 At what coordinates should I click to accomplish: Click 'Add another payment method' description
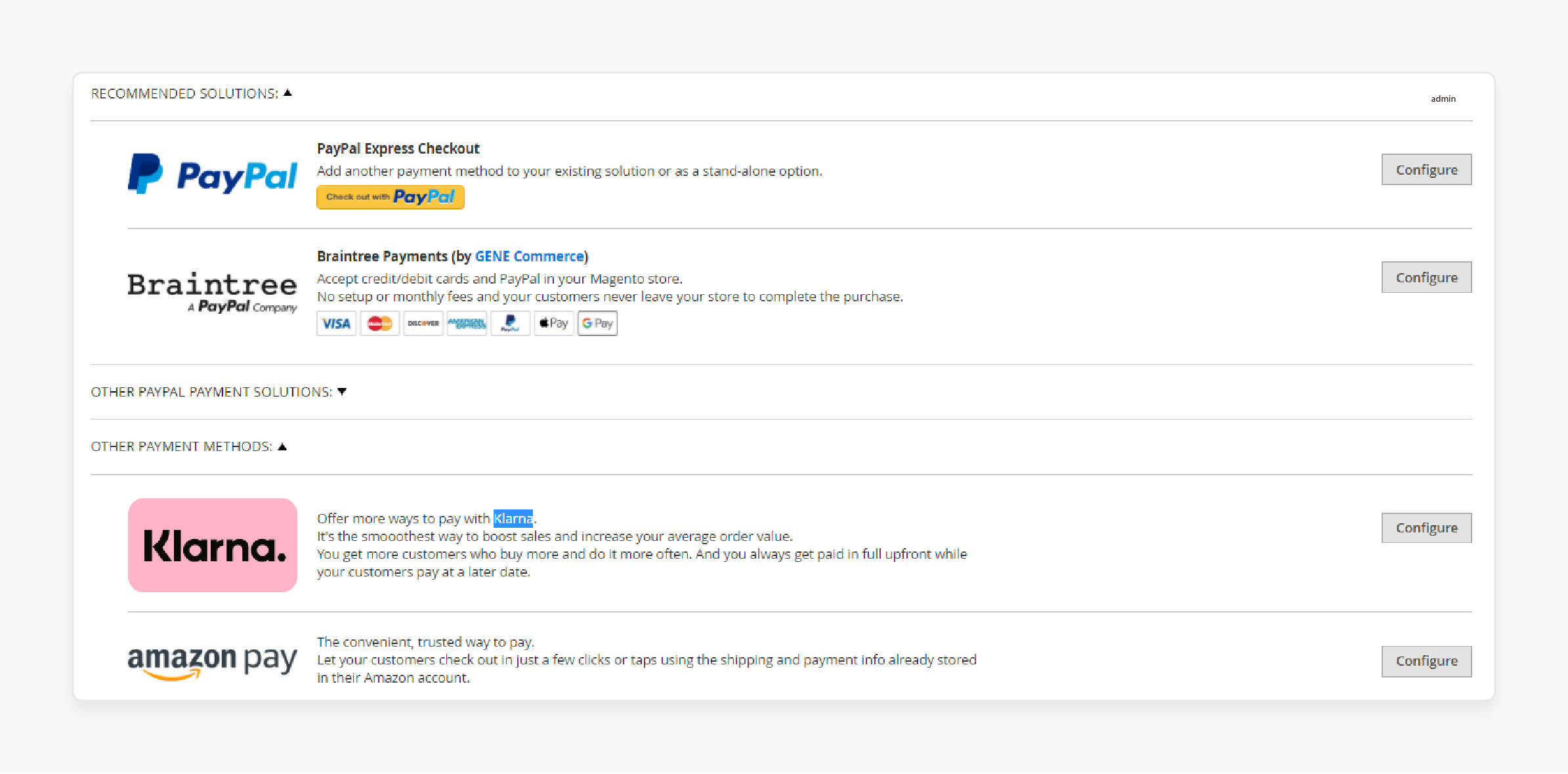coord(570,171)
